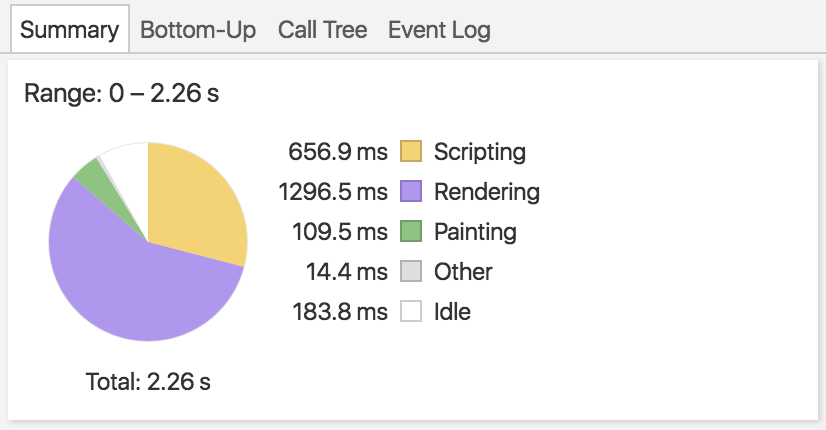The image size is (826, 430).
Task: Click the gray Other legend swatch
Action: pyautogui.click(x=411, y=272)
